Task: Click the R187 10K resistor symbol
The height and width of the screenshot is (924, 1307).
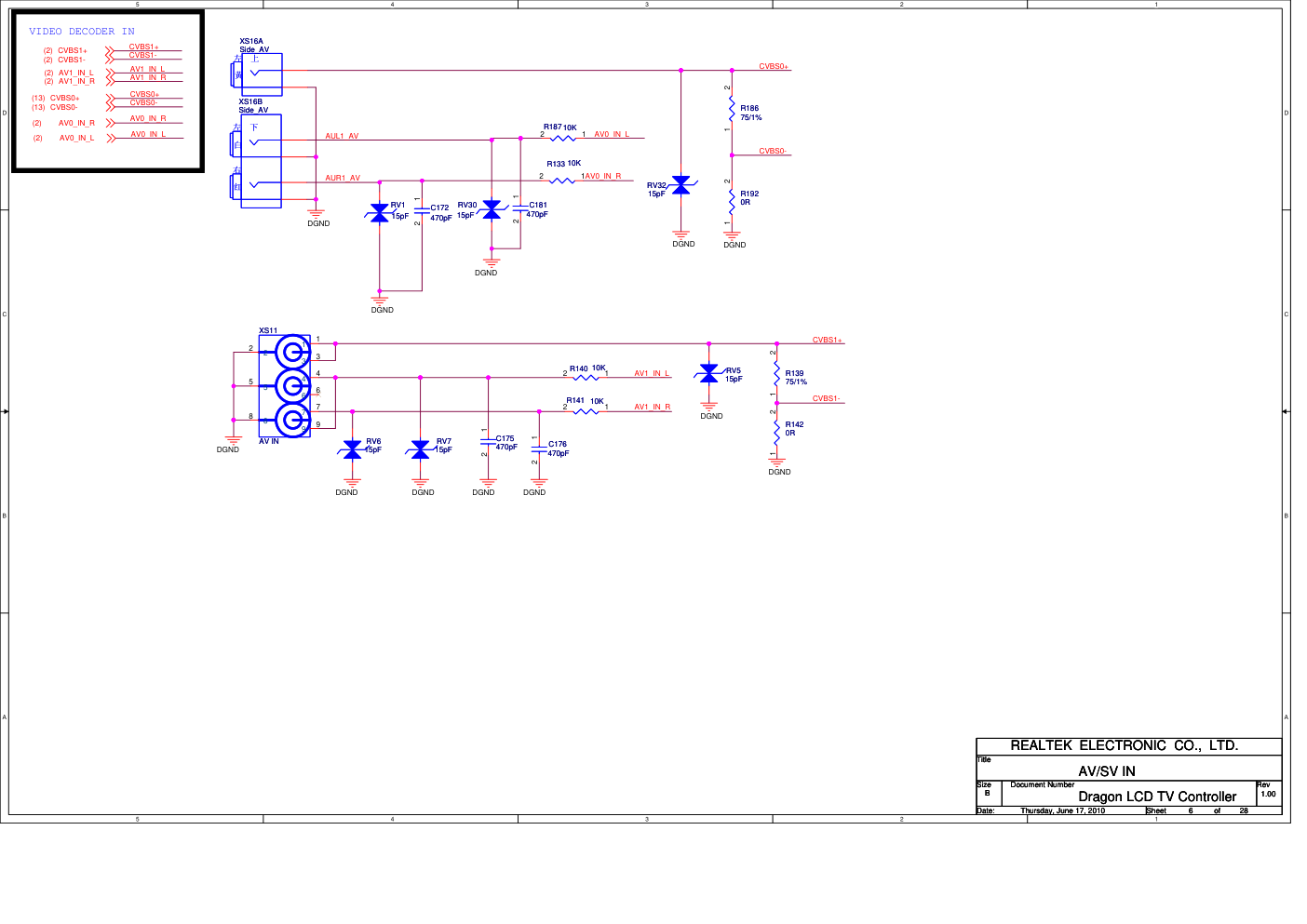Action: pos(563,139)
